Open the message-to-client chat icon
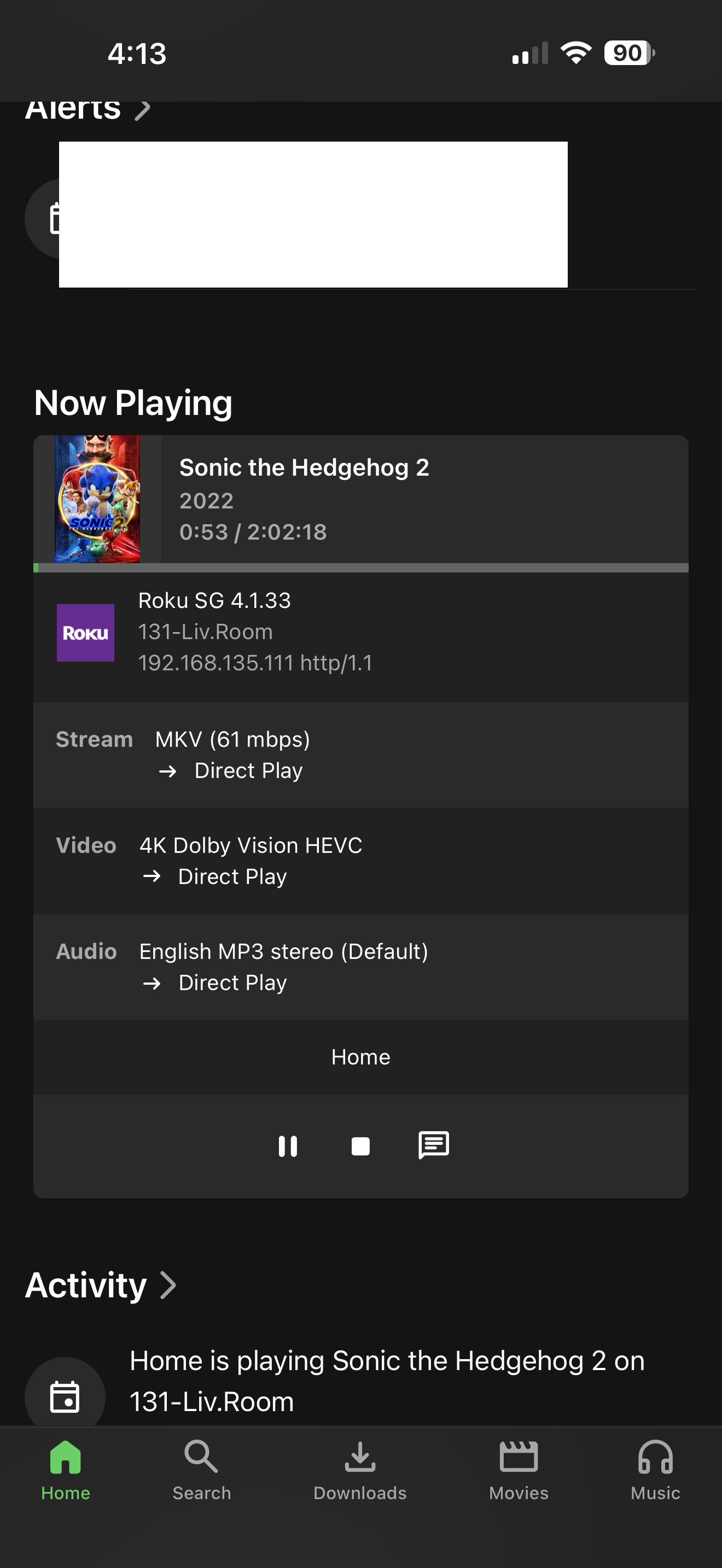This screenshot has width=722, height=1568. [x=433, y=1145]
